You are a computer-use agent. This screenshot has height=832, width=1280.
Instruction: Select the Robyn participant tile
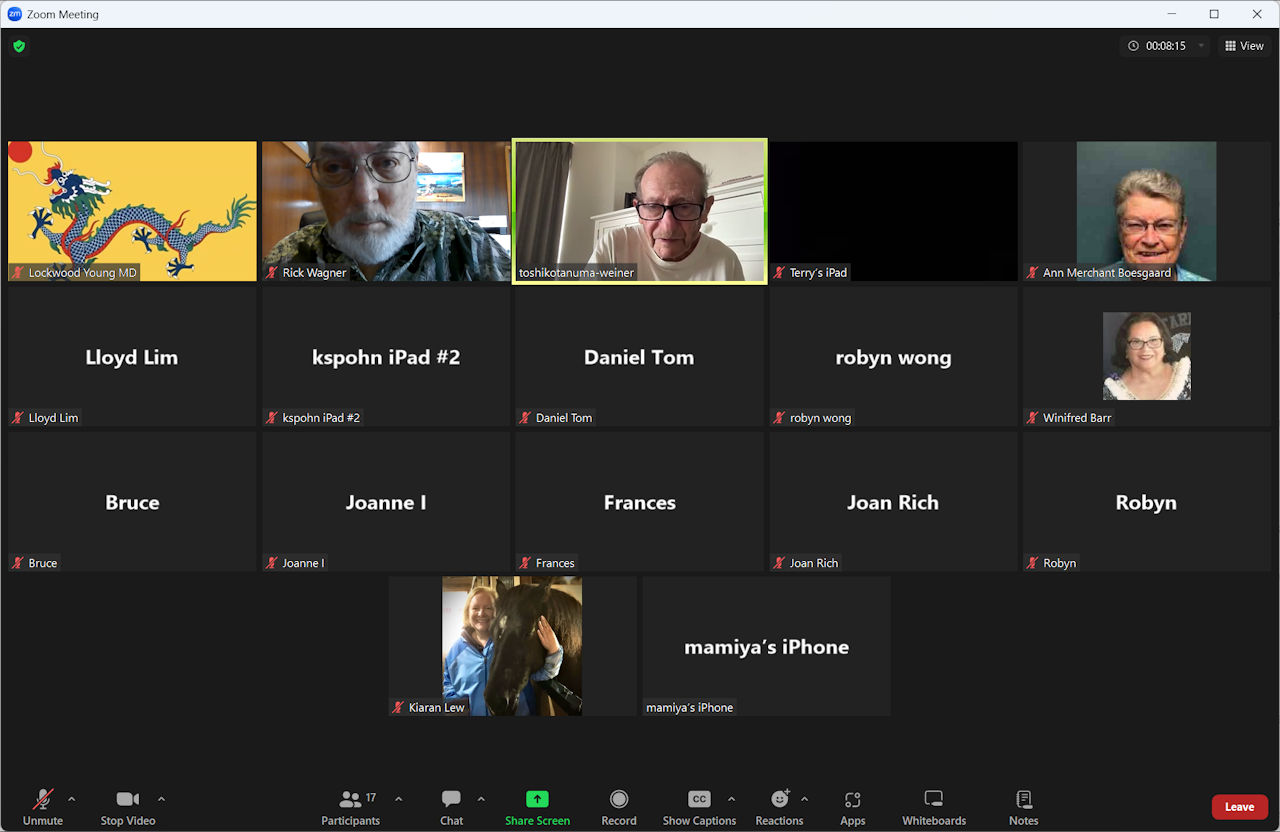pyautogui.click(x=1146, y=501)
